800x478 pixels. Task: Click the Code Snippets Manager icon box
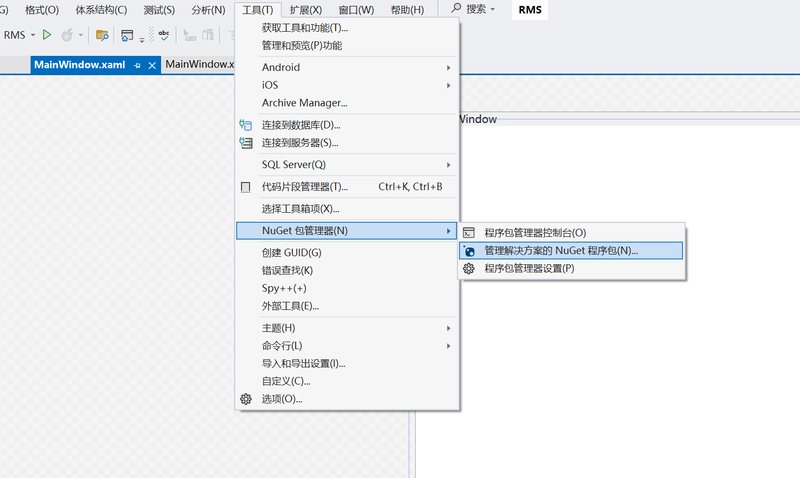click(x=246, y=187)
